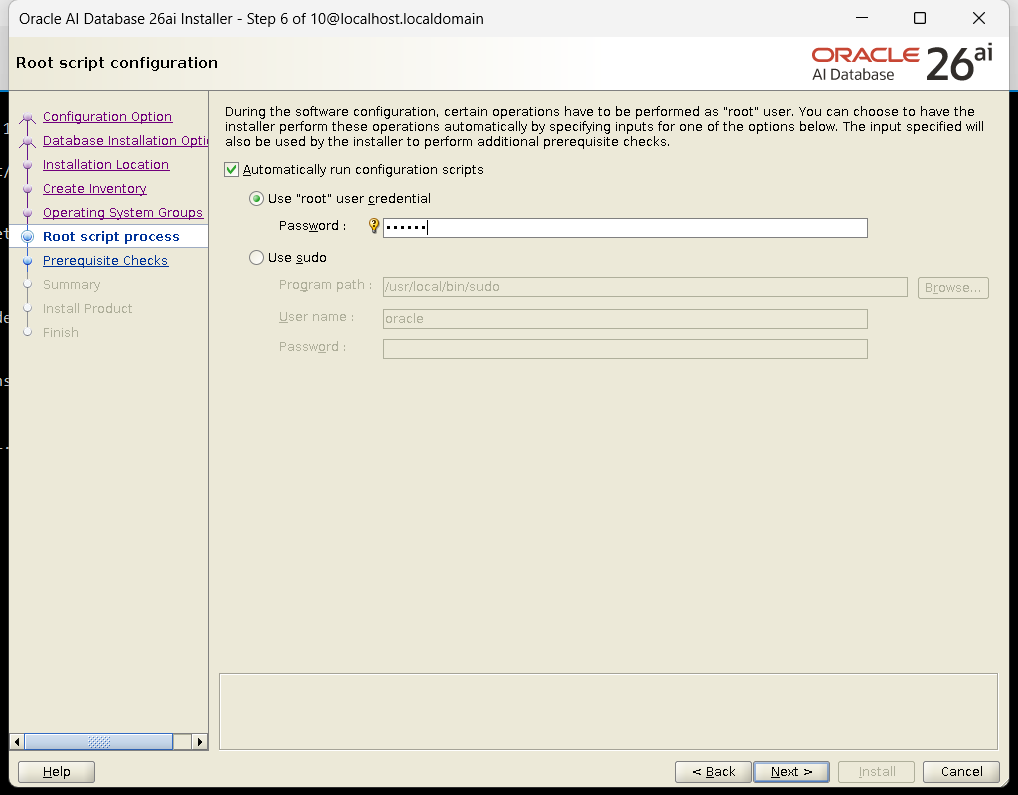Select the Use sudo radio button
Screen dimensions: 1018x795
(256, 258)
